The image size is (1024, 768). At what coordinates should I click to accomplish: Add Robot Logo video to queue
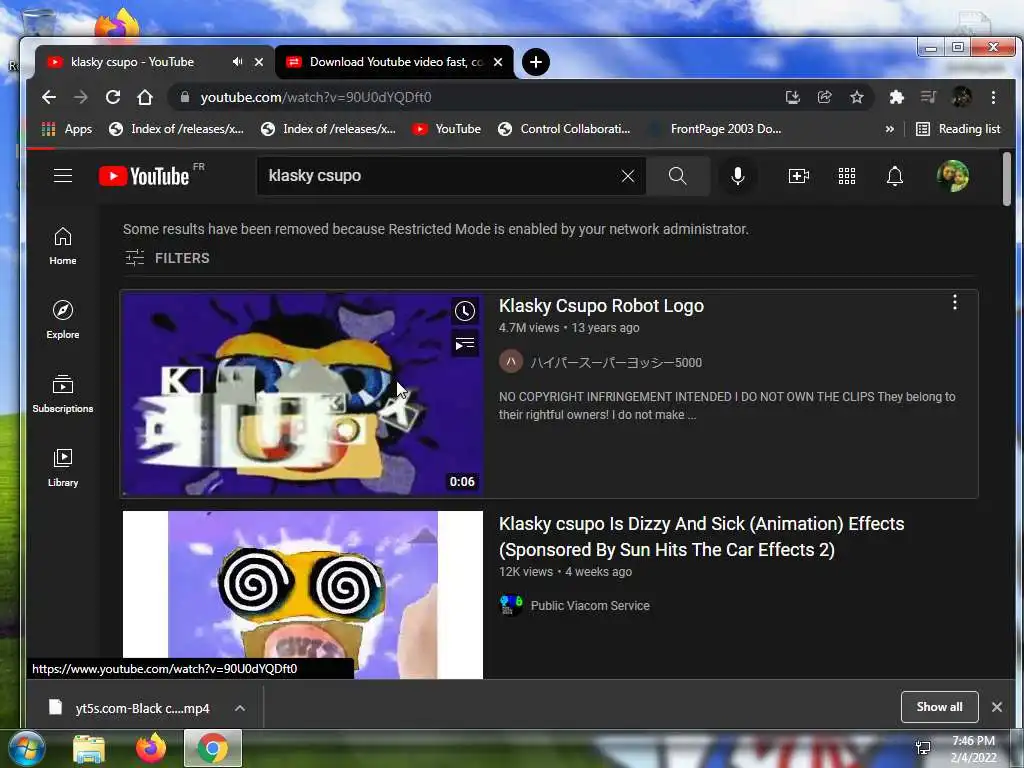click(x=465, y=344)
